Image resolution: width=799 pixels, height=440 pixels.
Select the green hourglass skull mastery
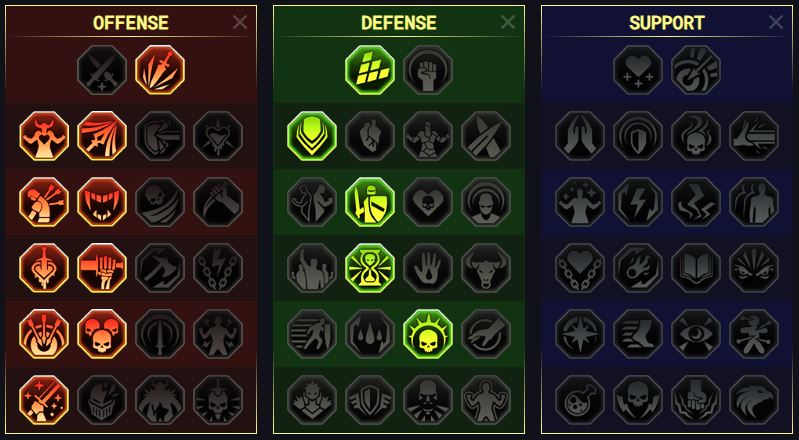[x=370, y=268]
